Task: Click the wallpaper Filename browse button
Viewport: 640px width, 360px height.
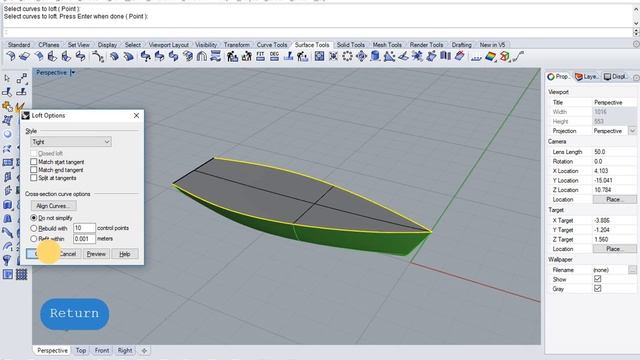Action: click(632, 269)
